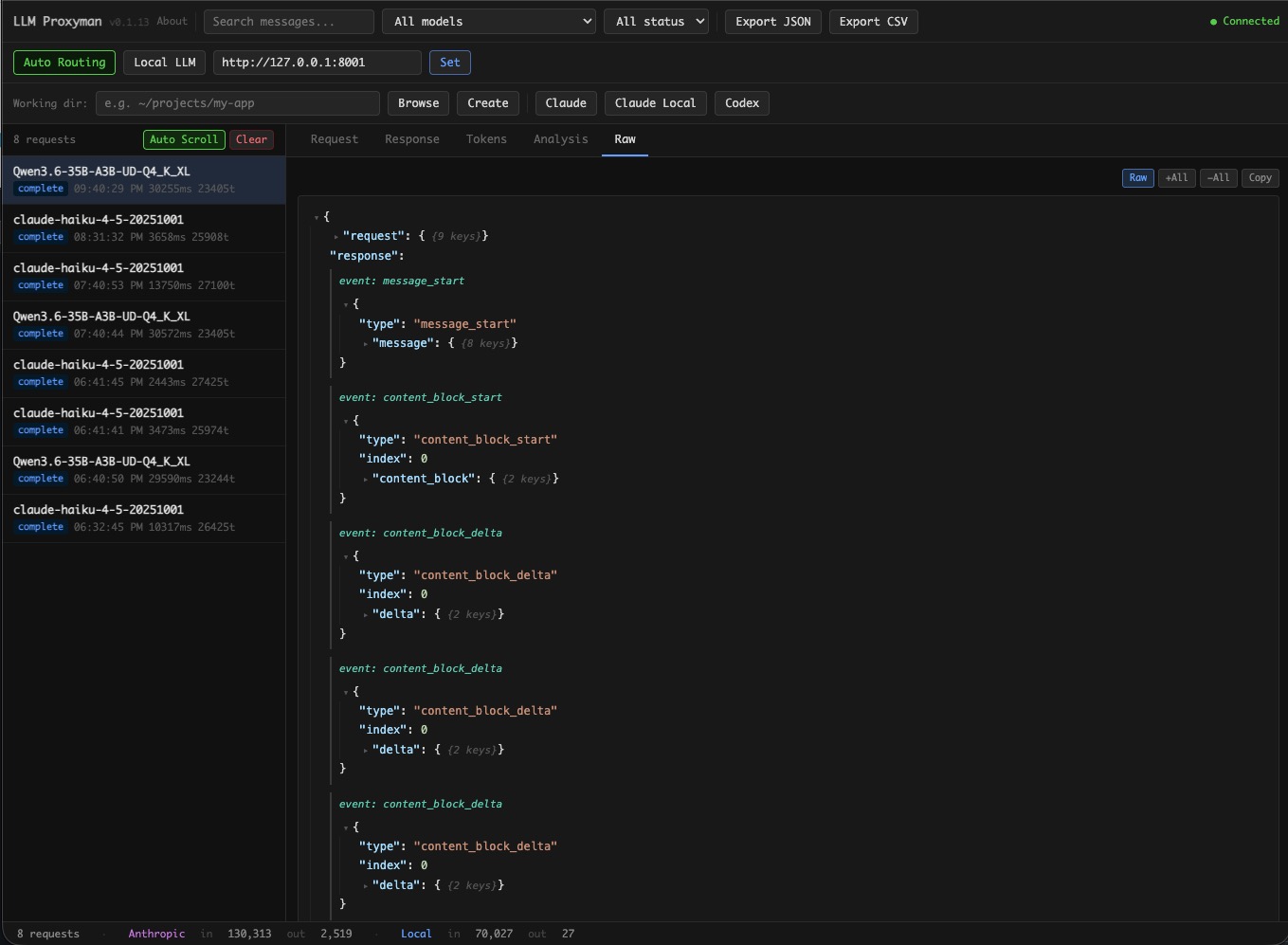Viewport: 1288px width, 945px height.
Task: Clear the requests list
Action: tap(251, 139)
